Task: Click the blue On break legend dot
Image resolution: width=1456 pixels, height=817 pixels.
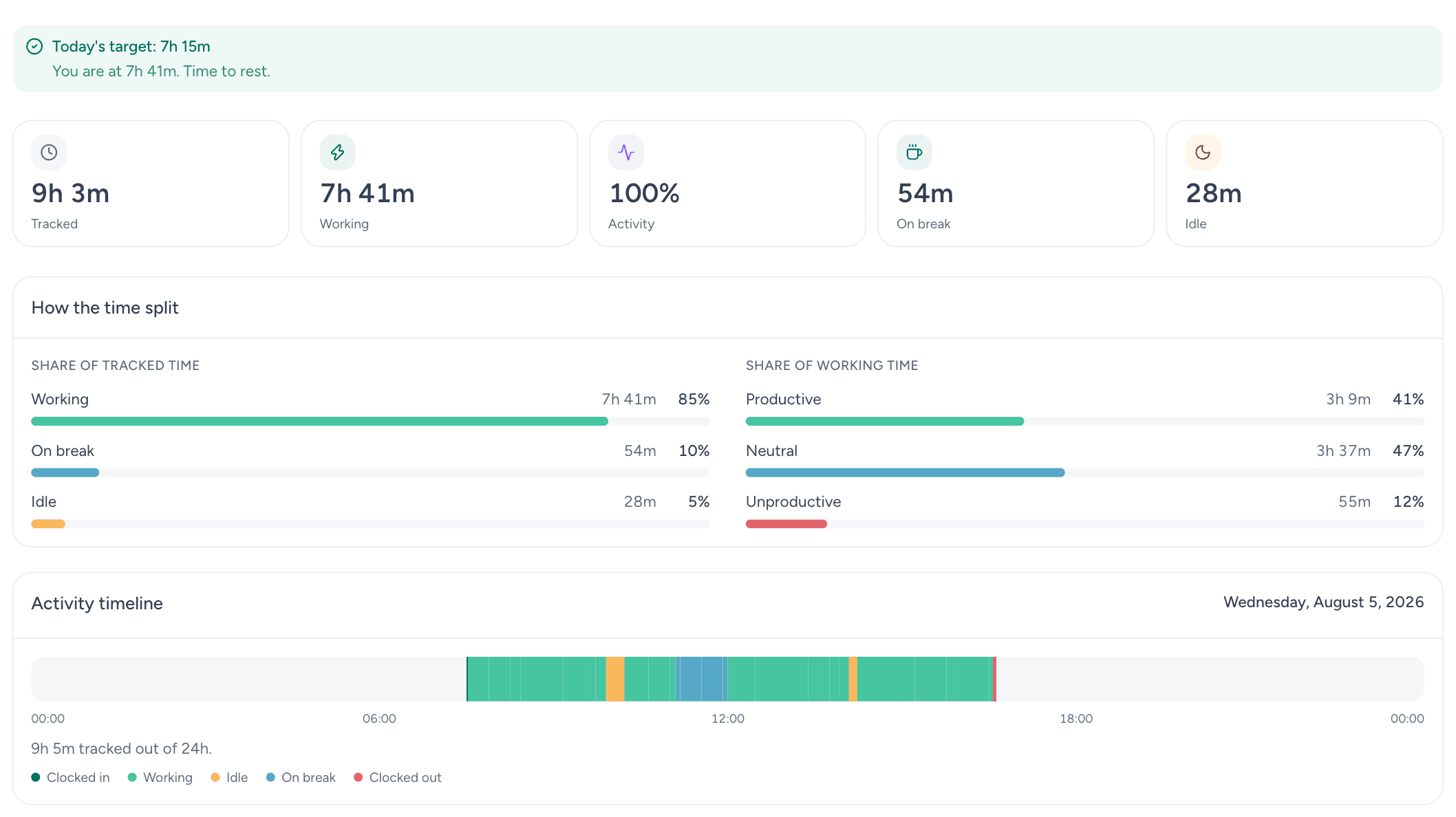Action: coord(270,777)
